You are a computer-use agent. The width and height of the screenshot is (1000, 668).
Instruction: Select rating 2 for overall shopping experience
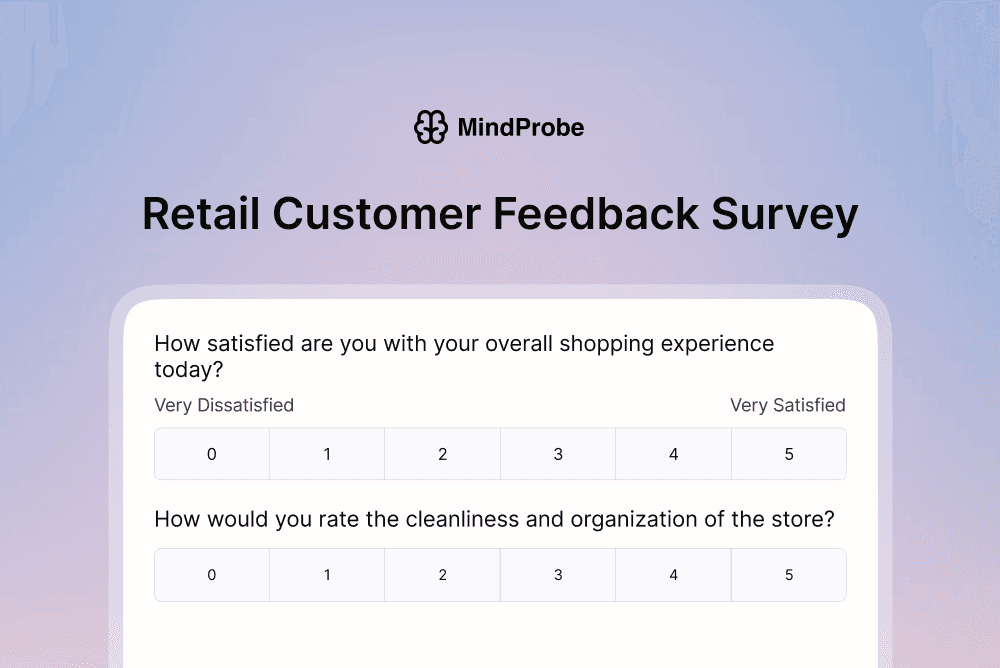[442, 453]
